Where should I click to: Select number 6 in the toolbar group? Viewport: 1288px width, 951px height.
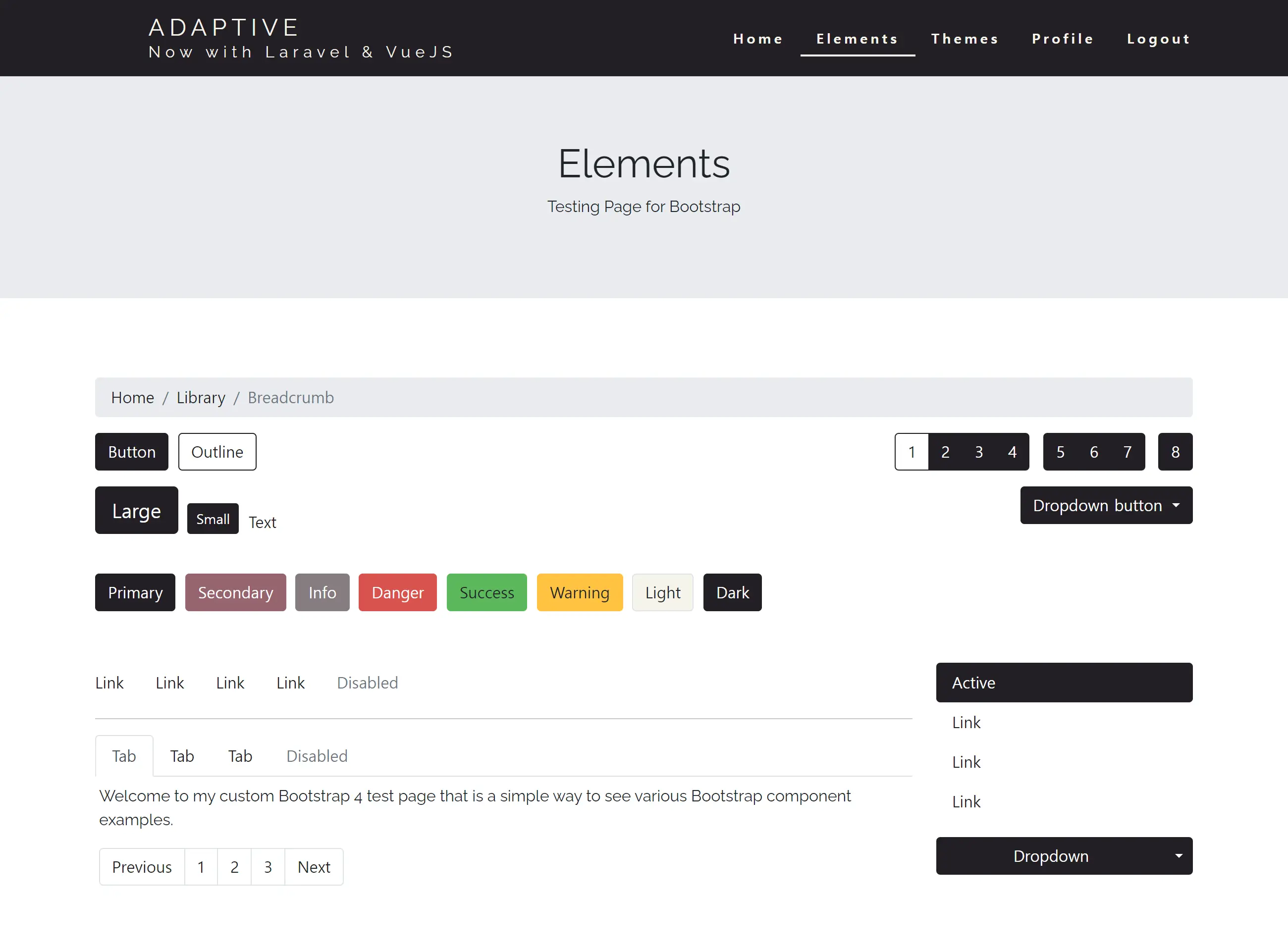point(1093,452)
